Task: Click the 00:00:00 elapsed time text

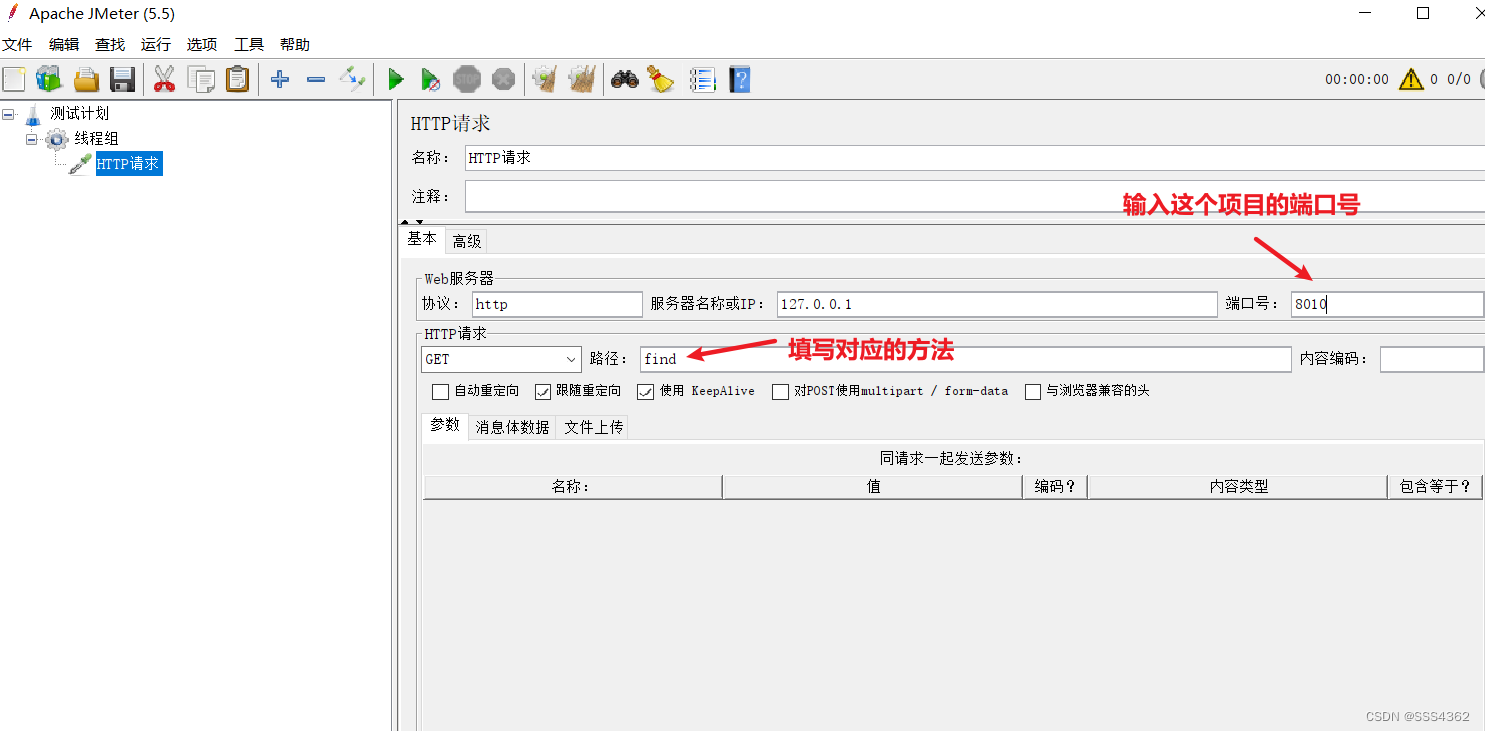Action: (1357, 79)
